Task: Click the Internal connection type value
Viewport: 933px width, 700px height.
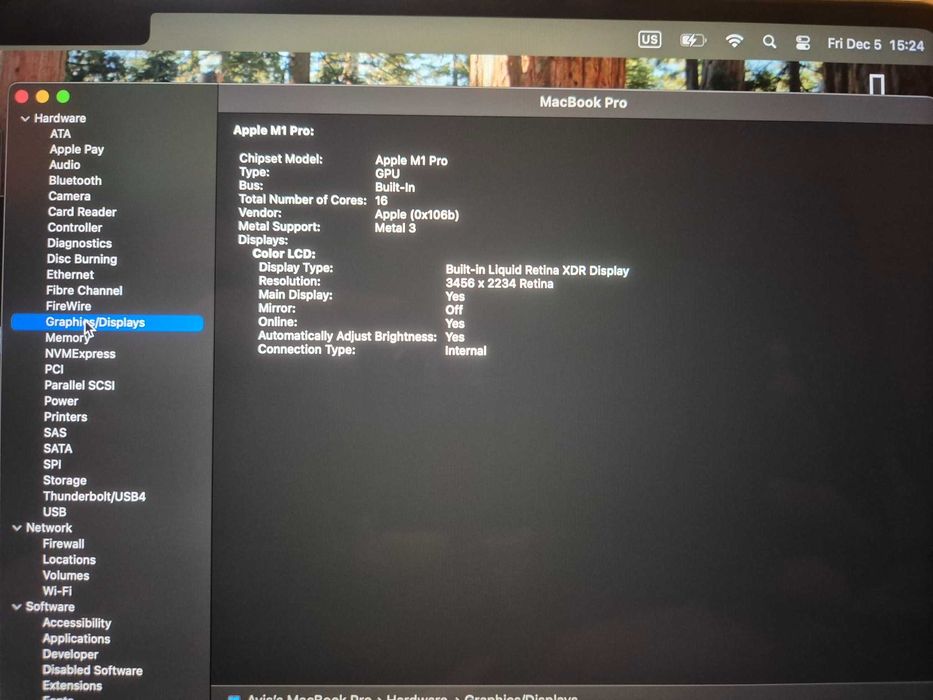Action: (x=465, y=351)
